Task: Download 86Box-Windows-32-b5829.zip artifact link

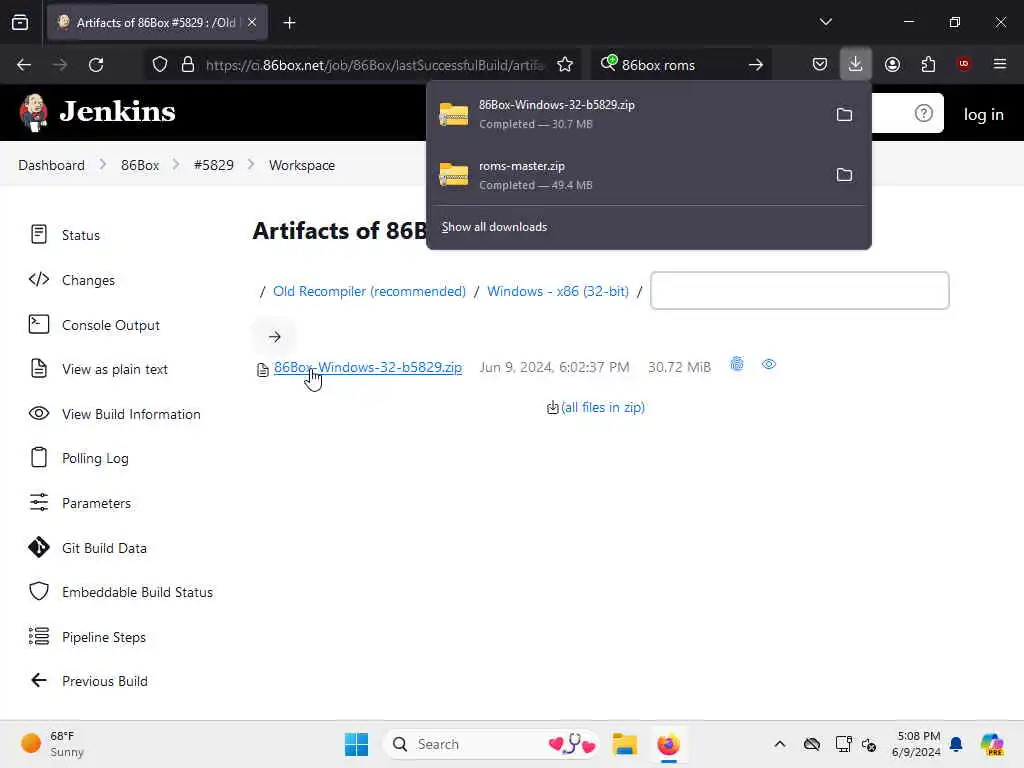Action: (368, 367)
